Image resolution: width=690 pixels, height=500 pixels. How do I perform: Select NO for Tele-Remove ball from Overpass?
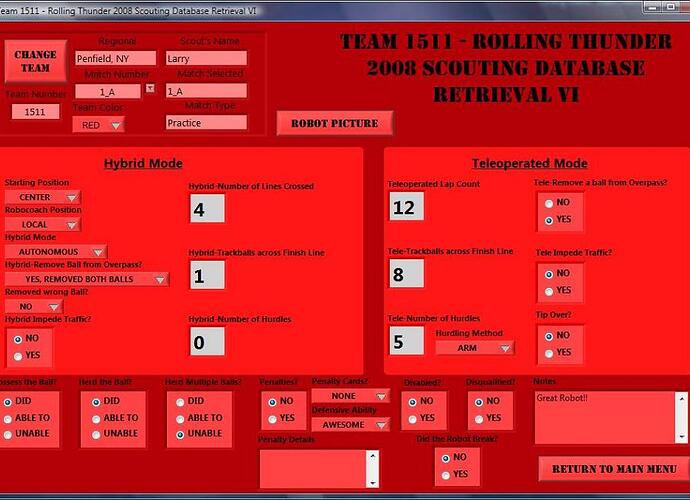549,203
